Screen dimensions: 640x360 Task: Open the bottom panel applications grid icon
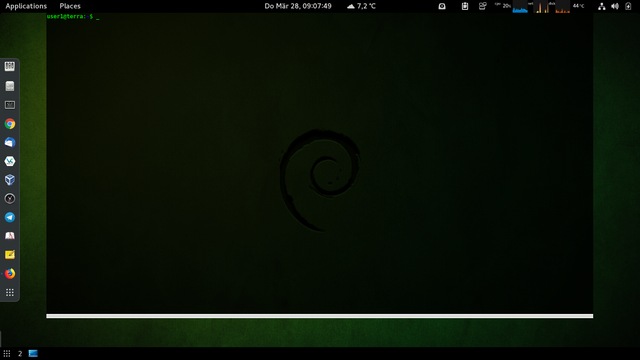7,353
